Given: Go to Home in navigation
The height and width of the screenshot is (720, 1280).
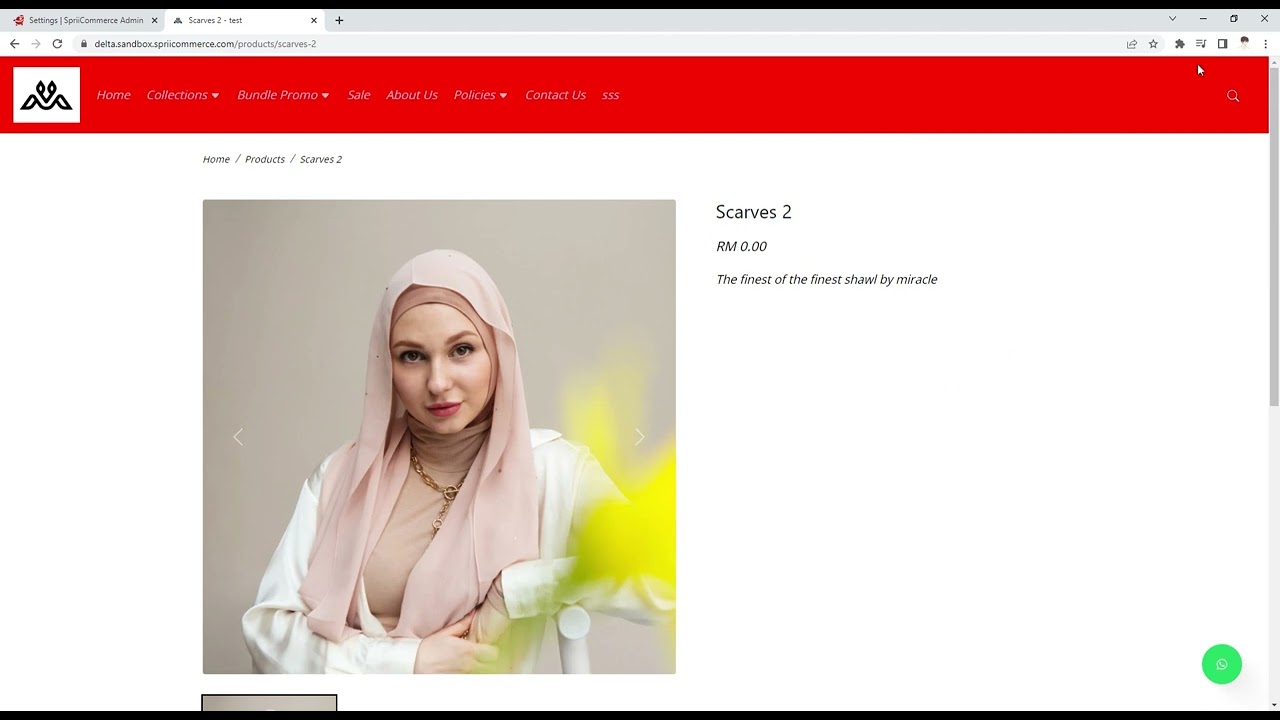Looking at the screenshot, I should click(113, 95).
